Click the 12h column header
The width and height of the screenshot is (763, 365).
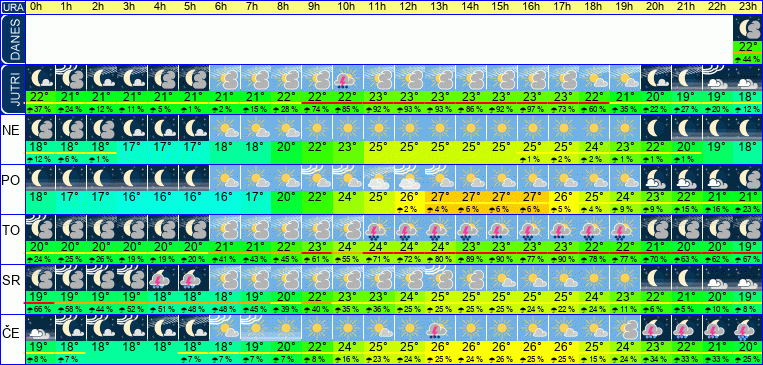pyautogui.click(x=409, y=7)
